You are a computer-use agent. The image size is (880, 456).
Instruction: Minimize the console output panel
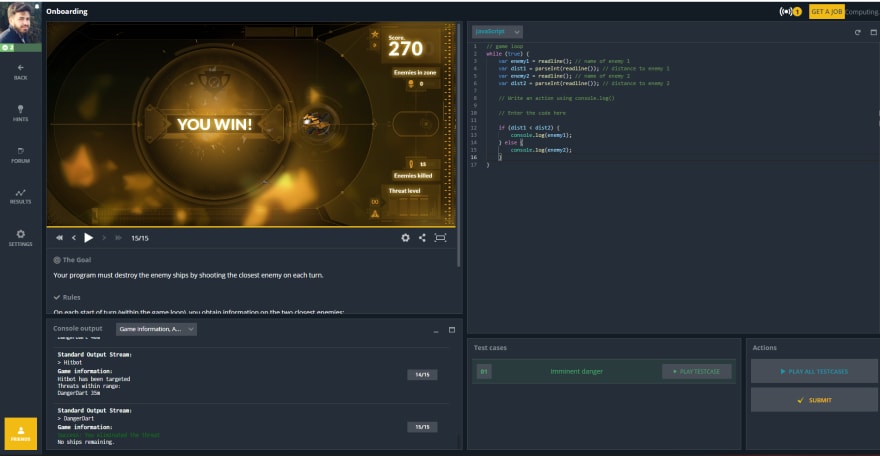pos(436,330)
